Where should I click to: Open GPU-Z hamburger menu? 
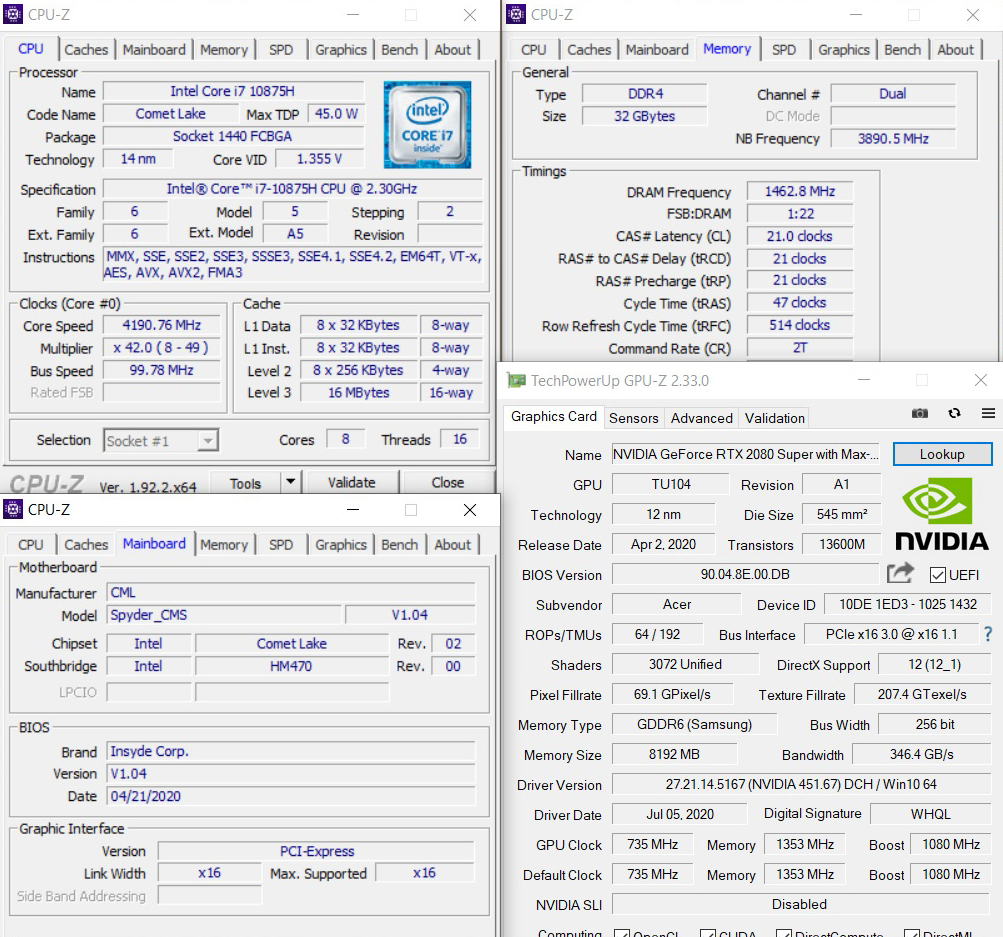click(988, 413)
